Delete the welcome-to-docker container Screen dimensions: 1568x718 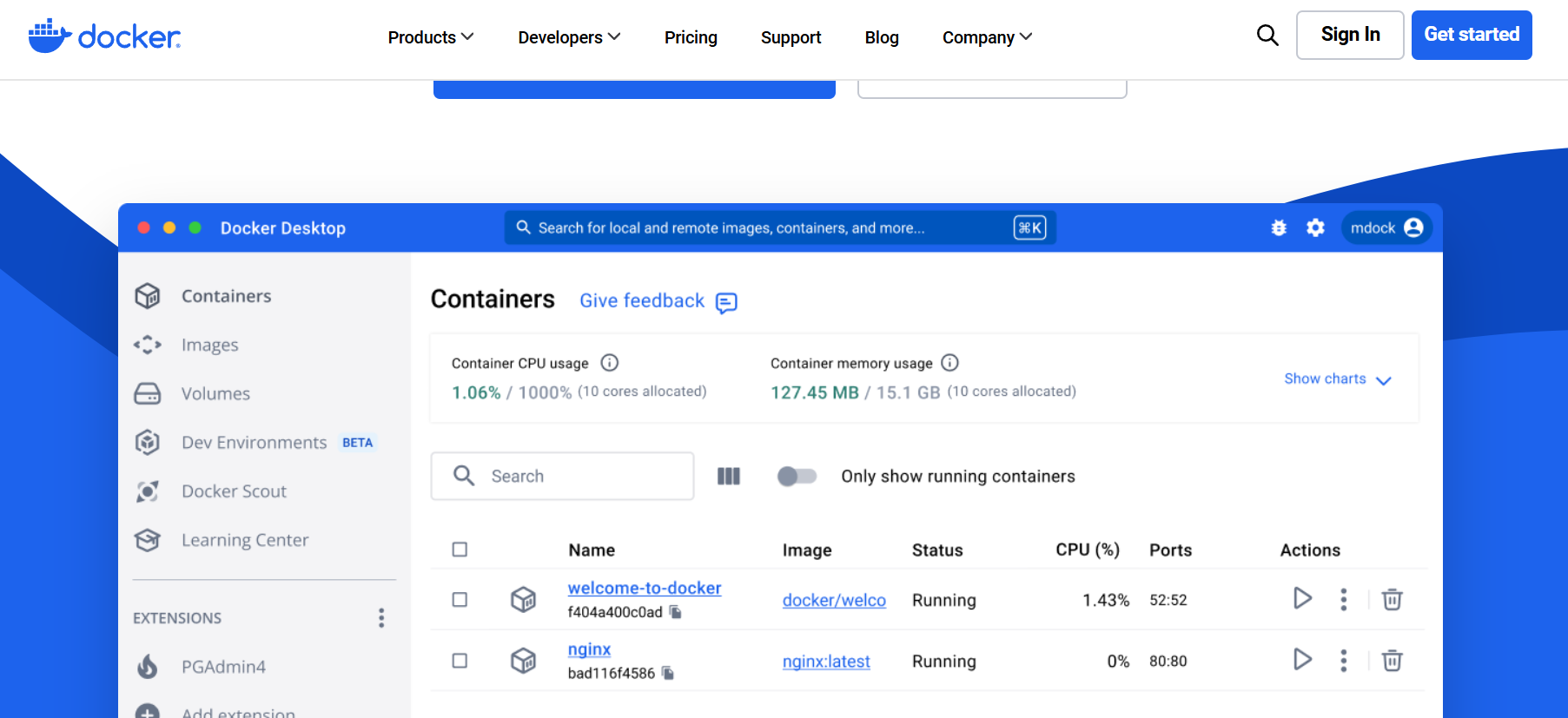1392,599
